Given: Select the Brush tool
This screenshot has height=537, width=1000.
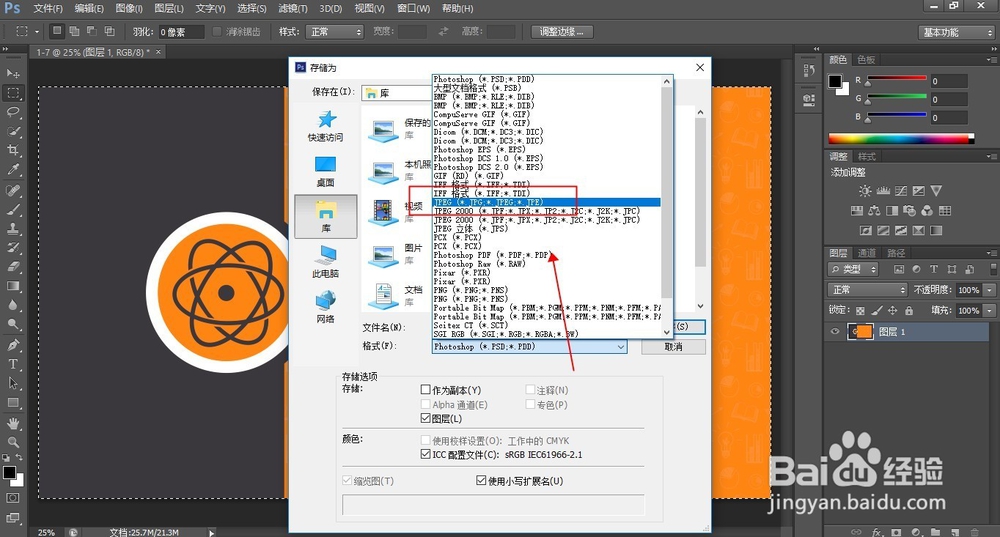Looking at the screenshot, I should [13, 209].
